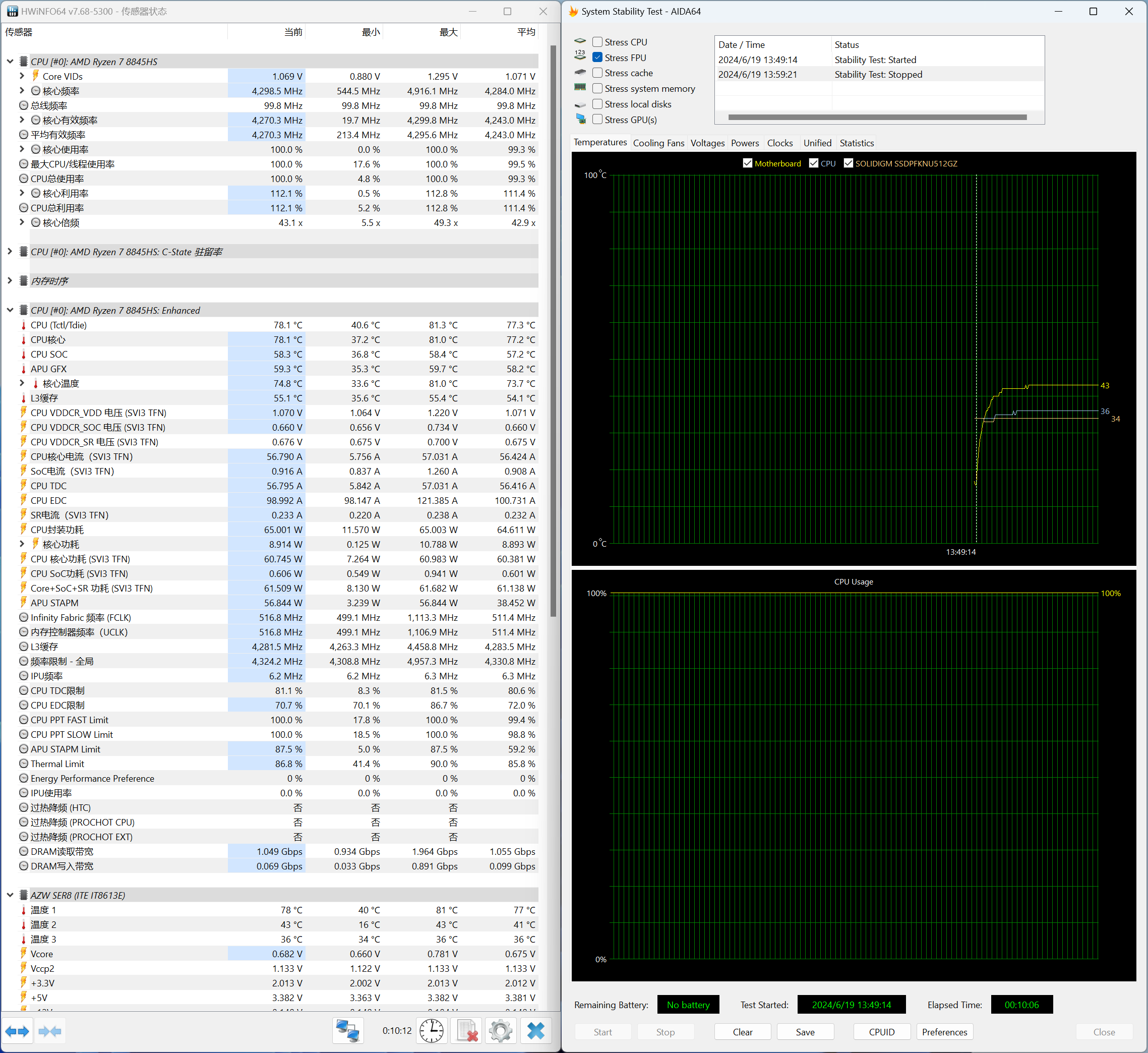This screenshot has height=1053, width=1148.
Task: Click the Stress system memory RAM icon
Action: click(x=580, y=87)
